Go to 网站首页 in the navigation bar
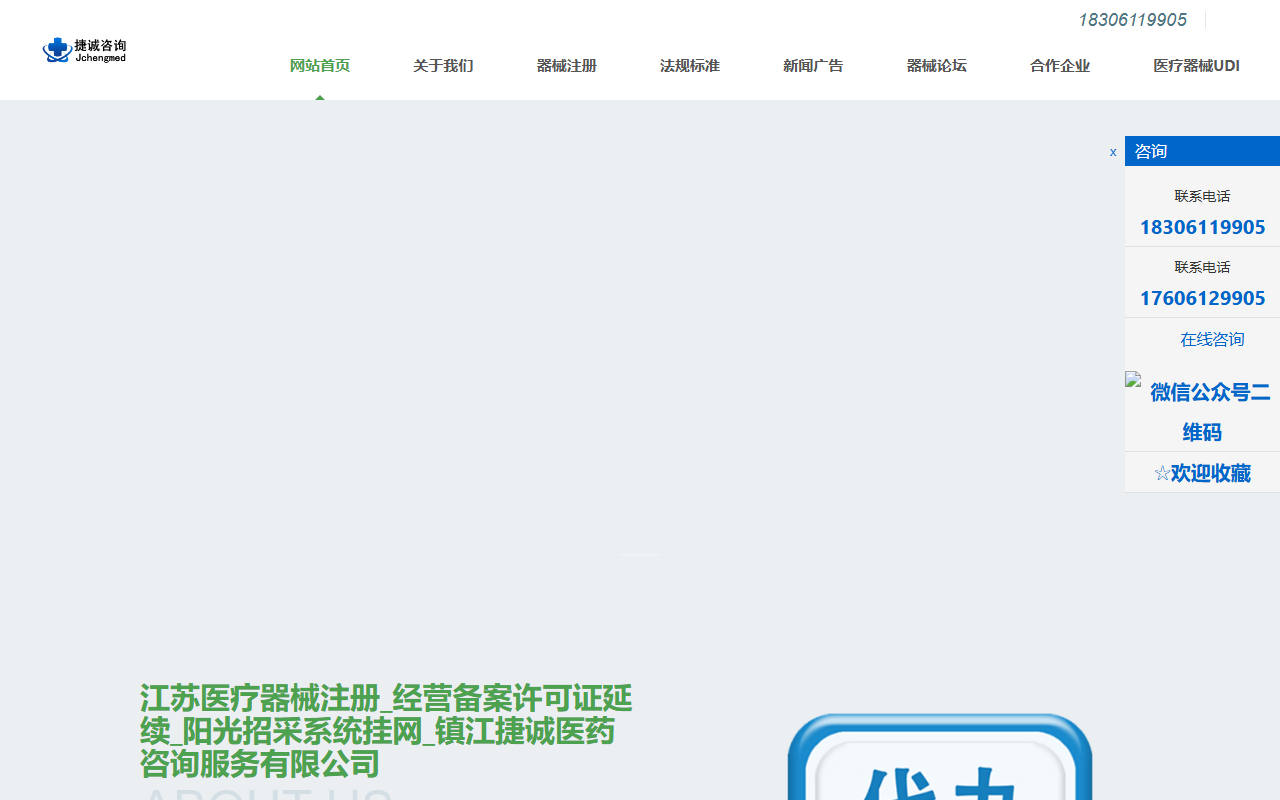This screenshot has width=1280, height=800. point(320,66)
